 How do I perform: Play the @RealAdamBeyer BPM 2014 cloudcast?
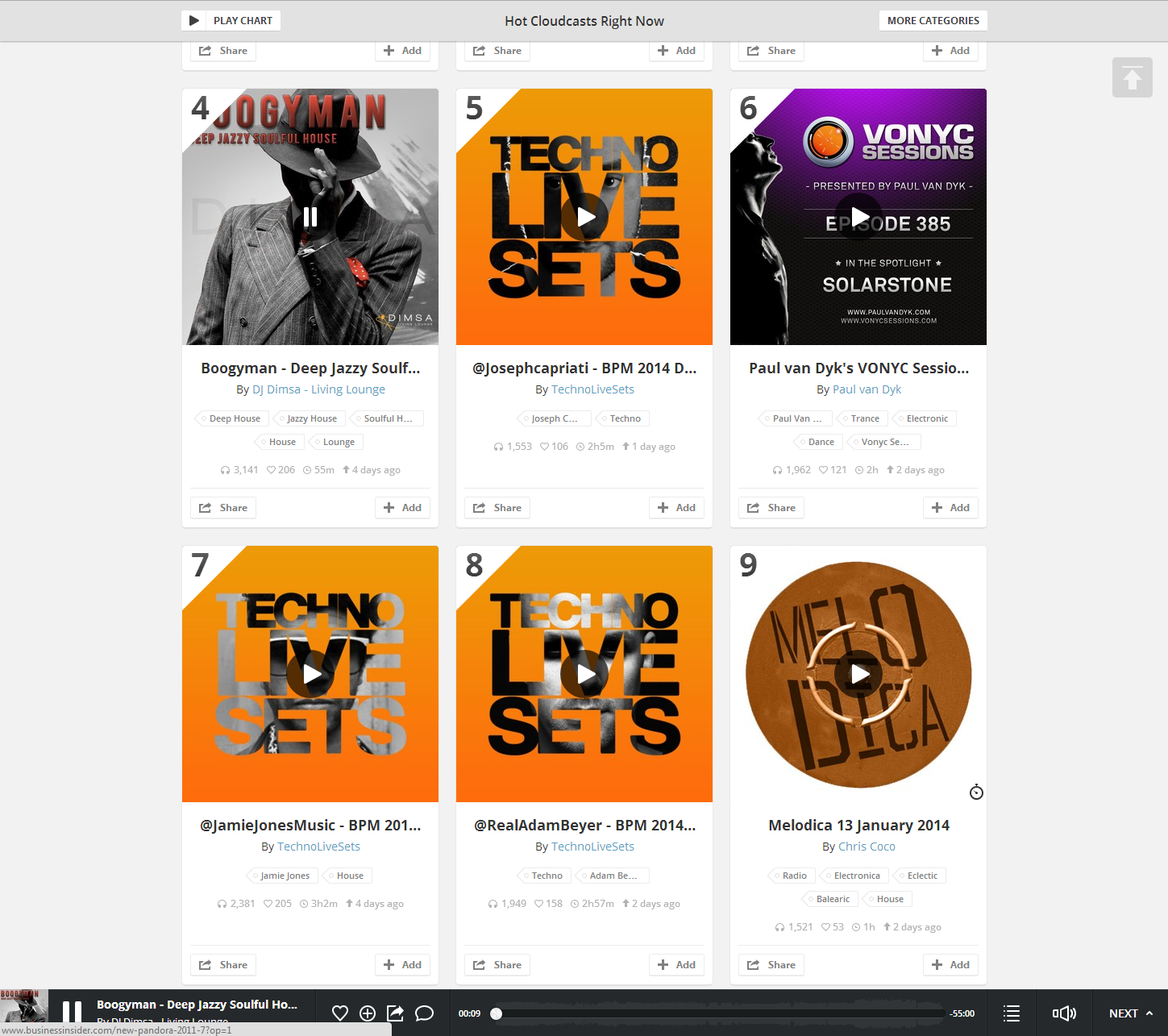pyautogui.click(x=584, y=674)
